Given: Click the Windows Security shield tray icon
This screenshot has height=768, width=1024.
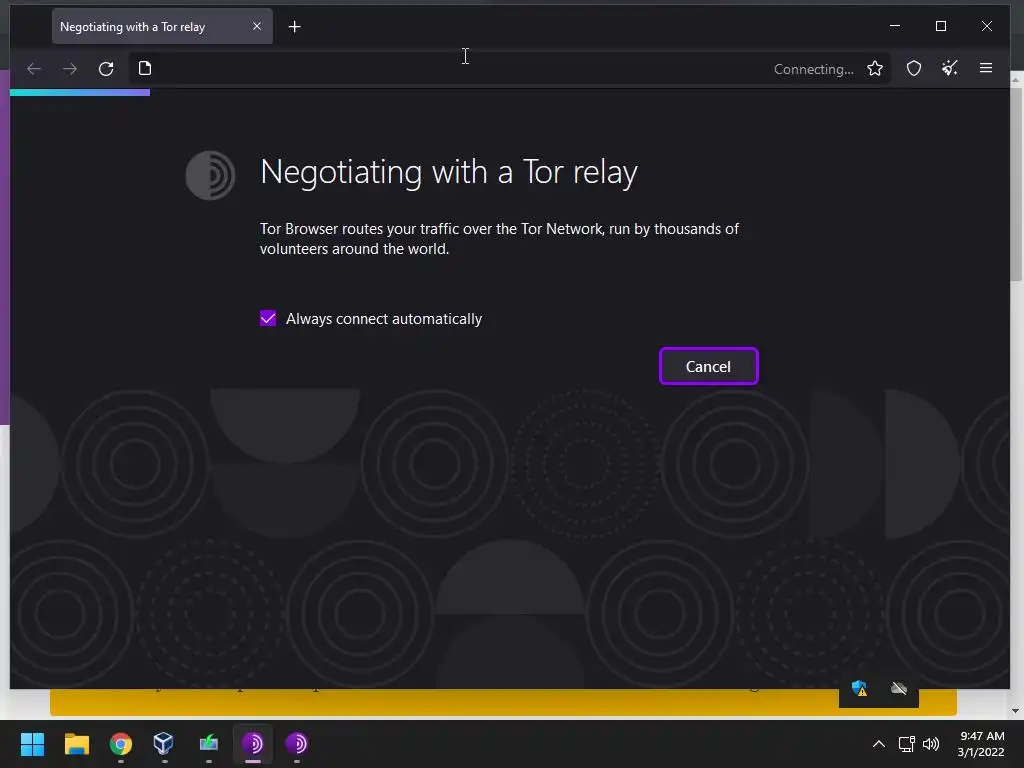Looking at the screenshot, I should pos(859,688).
